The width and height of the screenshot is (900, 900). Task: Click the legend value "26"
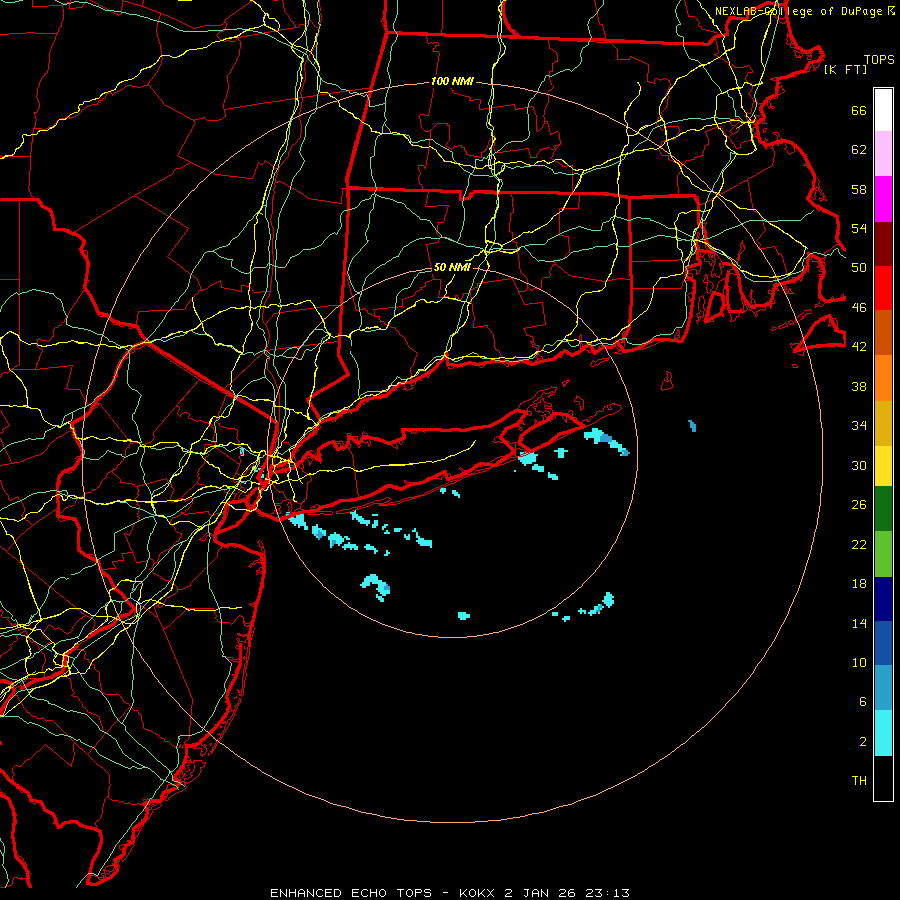pyautogui.click(x=859, y=505)
